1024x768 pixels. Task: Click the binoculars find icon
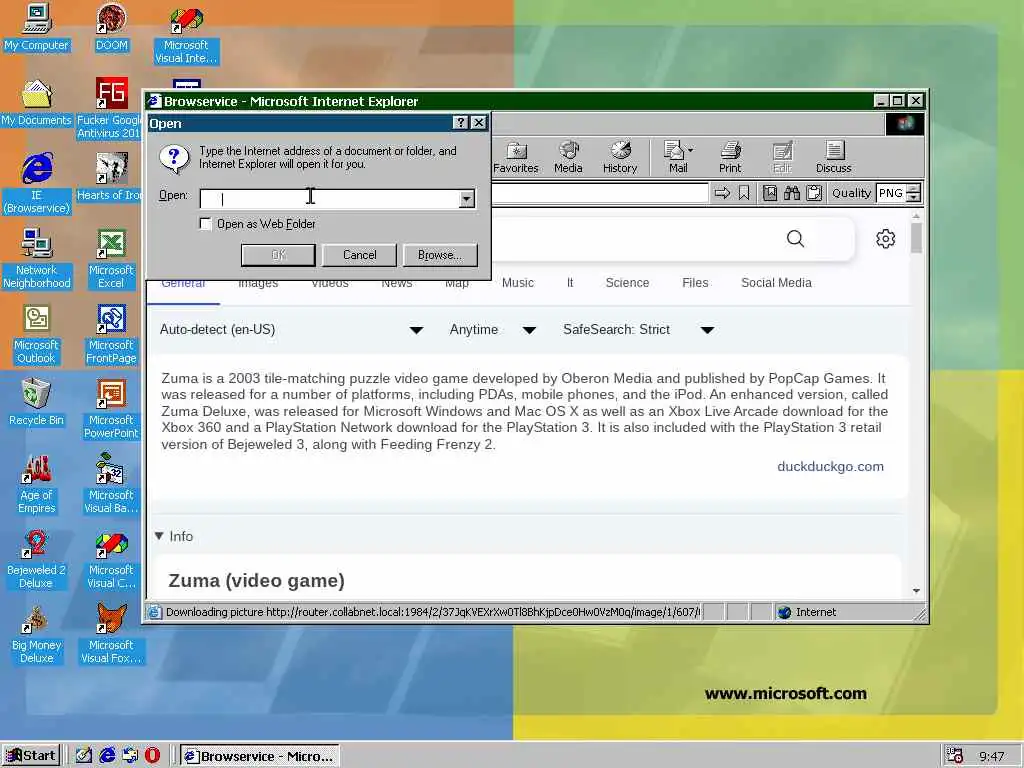coord(792,193)
